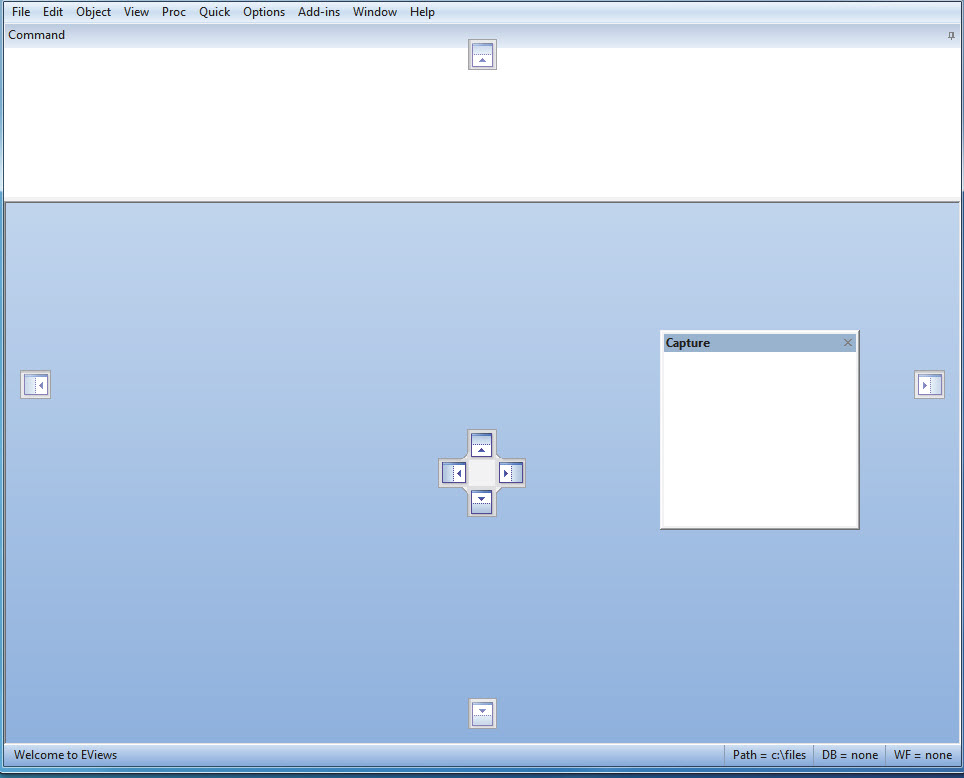Open the Options menu
This screenshot has width=964, height=778.
tap(263, 11)
